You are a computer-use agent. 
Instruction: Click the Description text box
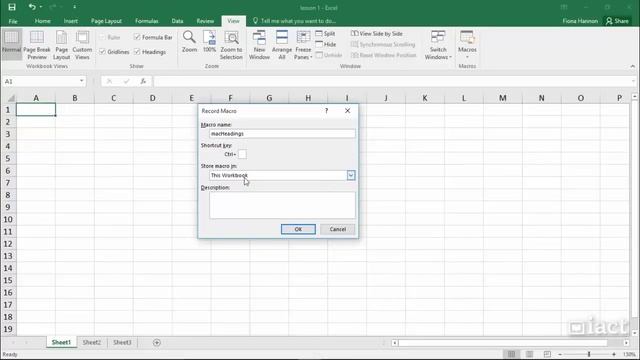282,205
